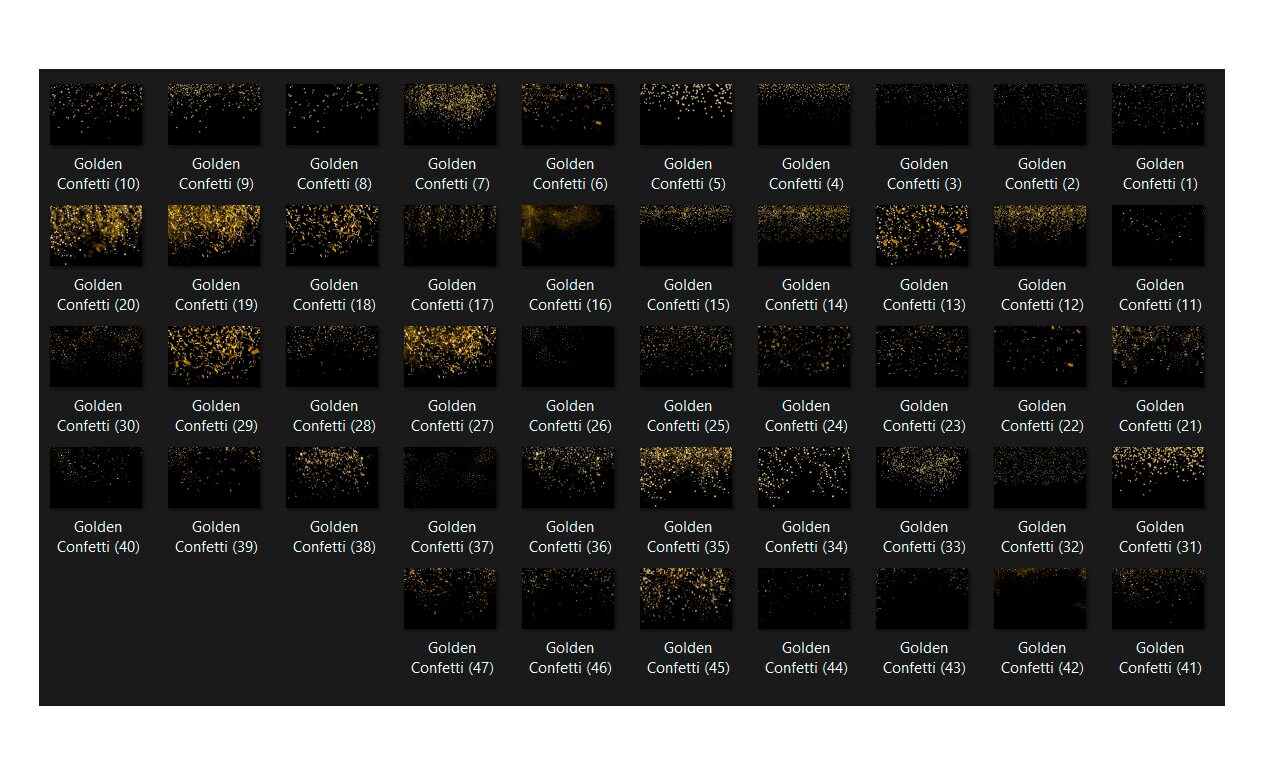Viewport: 1264px width, 766px height.
Task: Click the Golden Confetti (6) thumbnail
Action: (568, 114)
